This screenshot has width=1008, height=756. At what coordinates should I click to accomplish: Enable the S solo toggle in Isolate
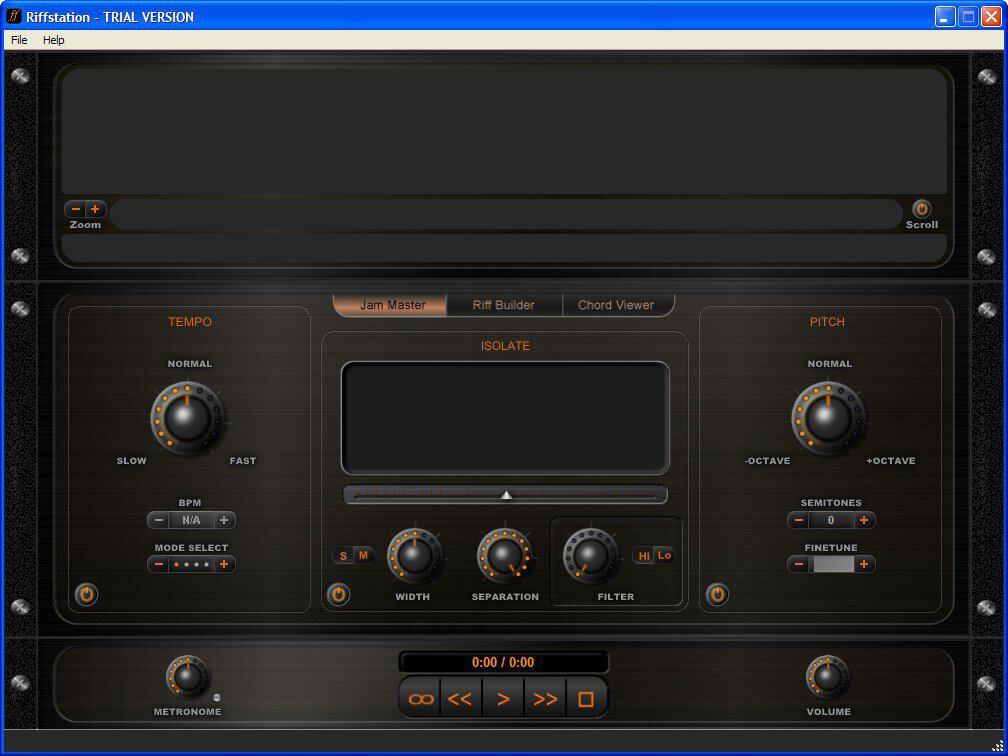click(342, 554)
